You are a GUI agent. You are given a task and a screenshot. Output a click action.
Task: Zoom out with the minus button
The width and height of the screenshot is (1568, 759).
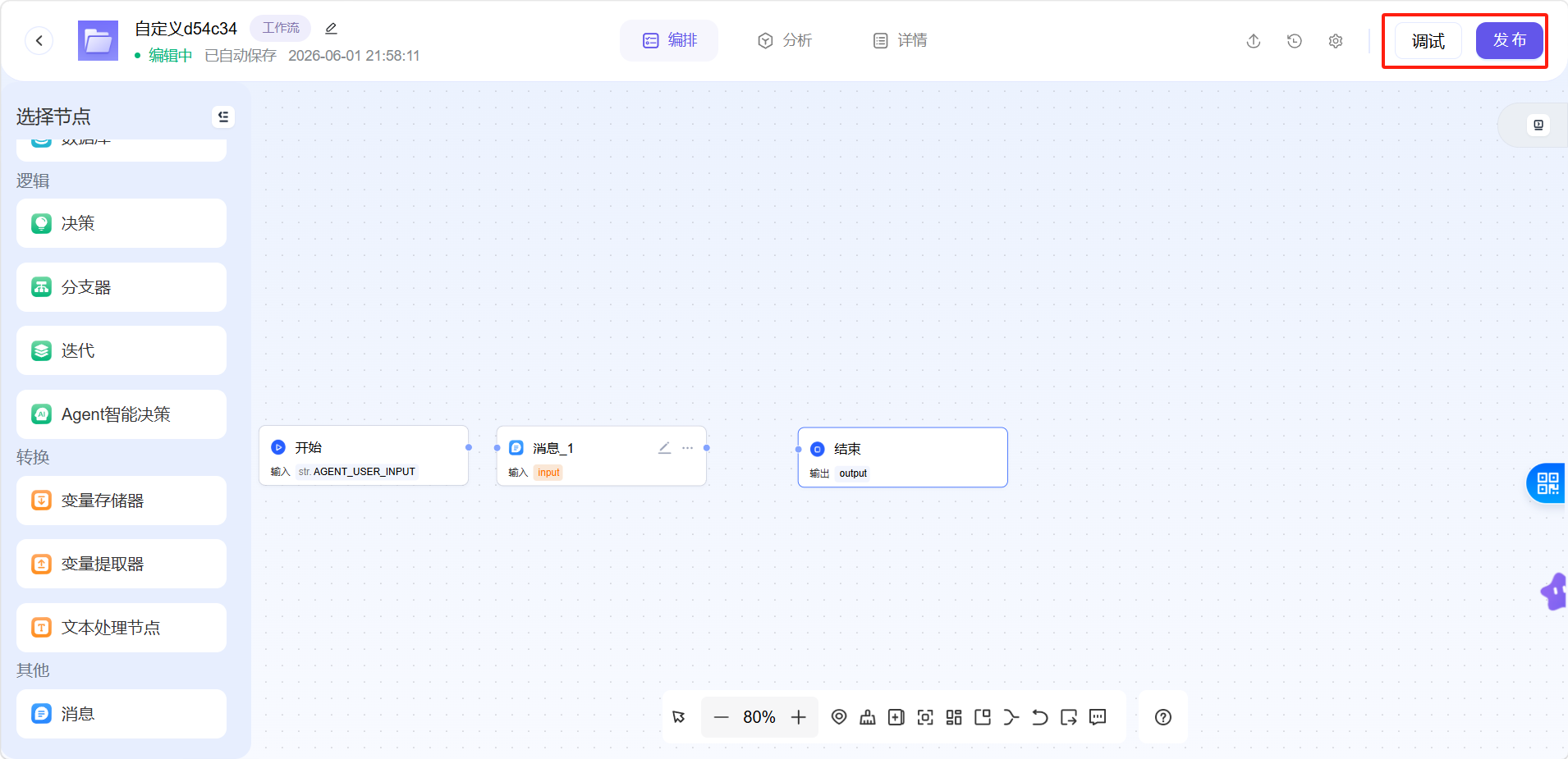721,717
